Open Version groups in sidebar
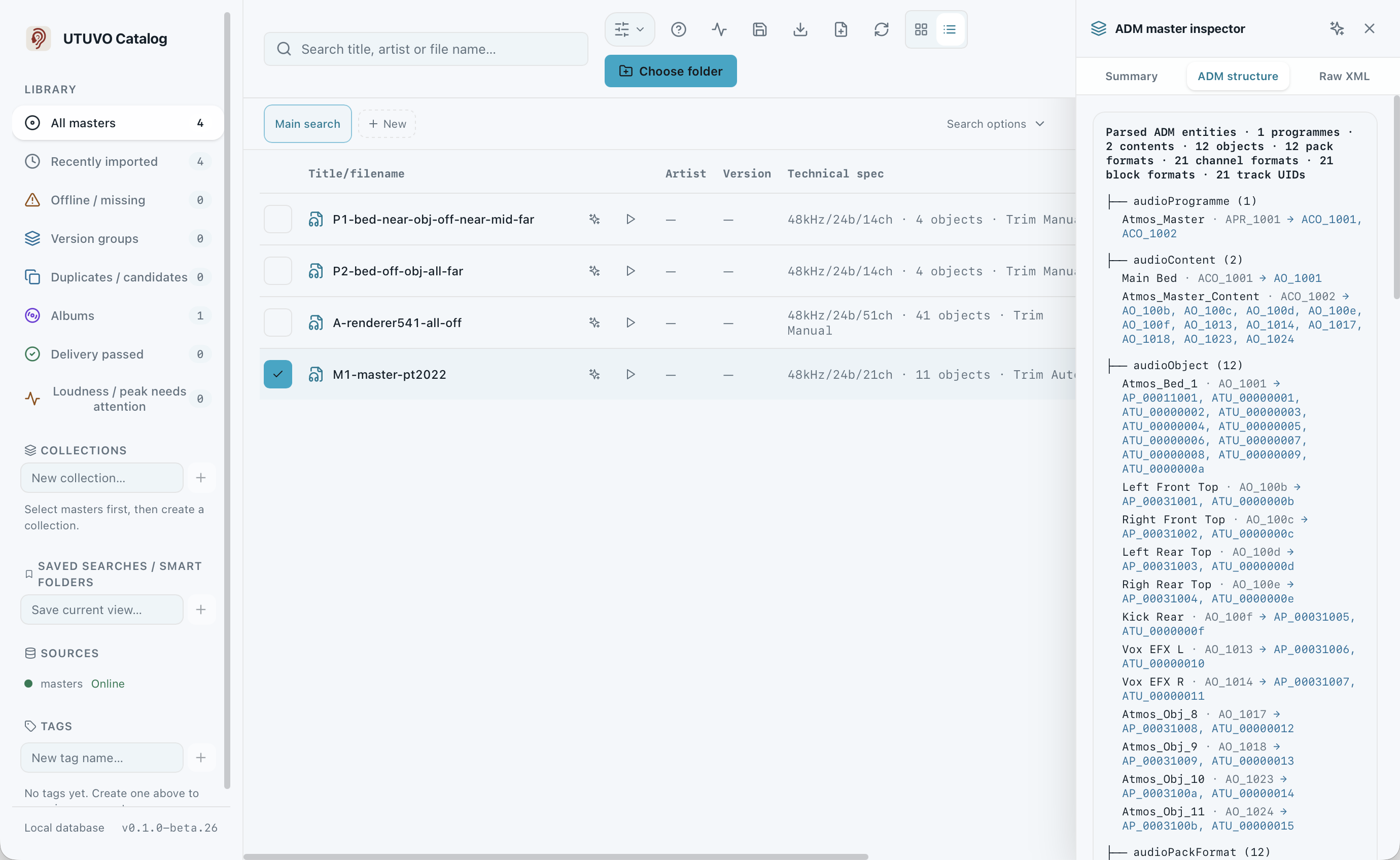 (118, 238)
